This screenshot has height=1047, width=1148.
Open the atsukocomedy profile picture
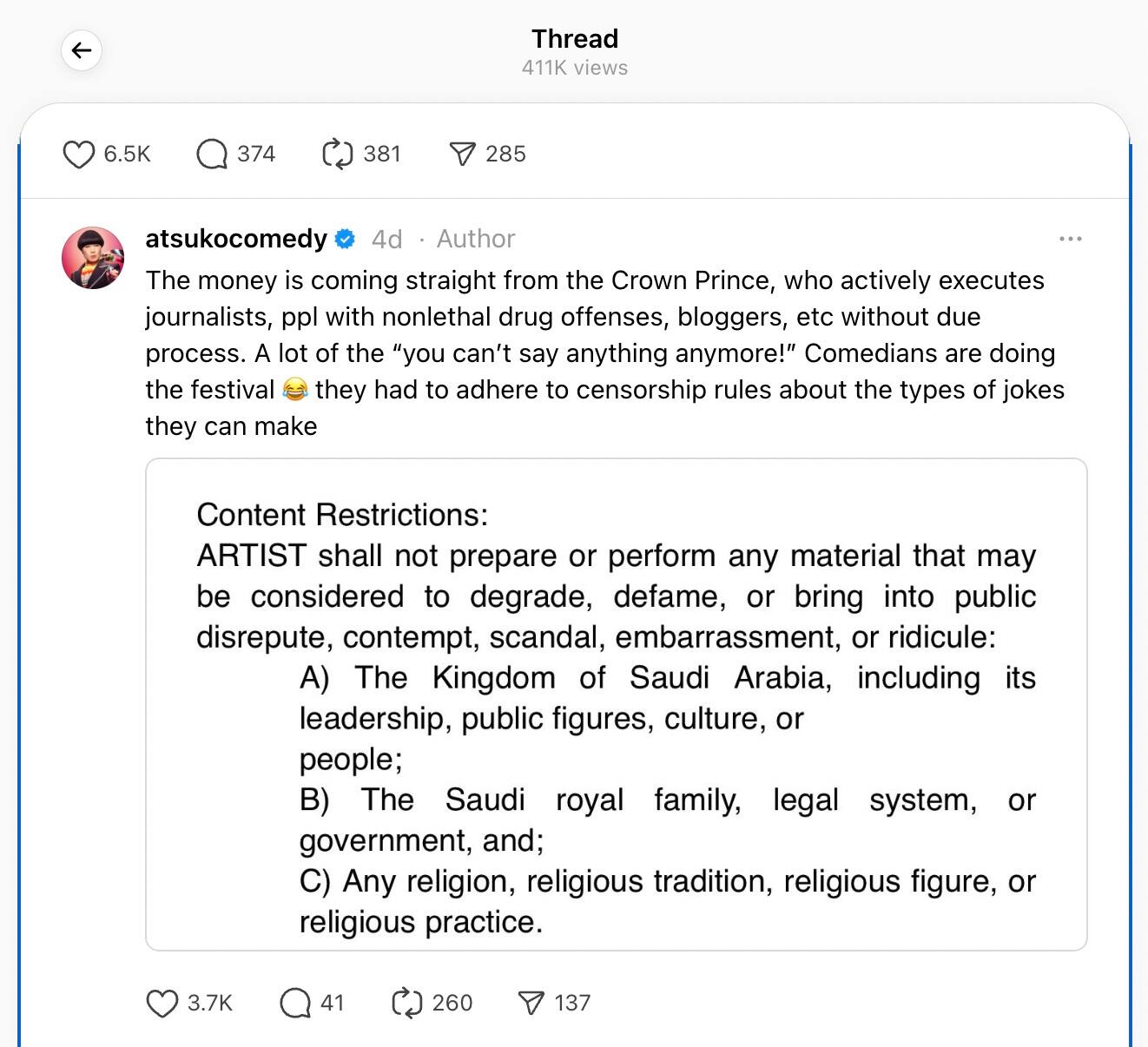pyautogui.click(x=93, y=258)
